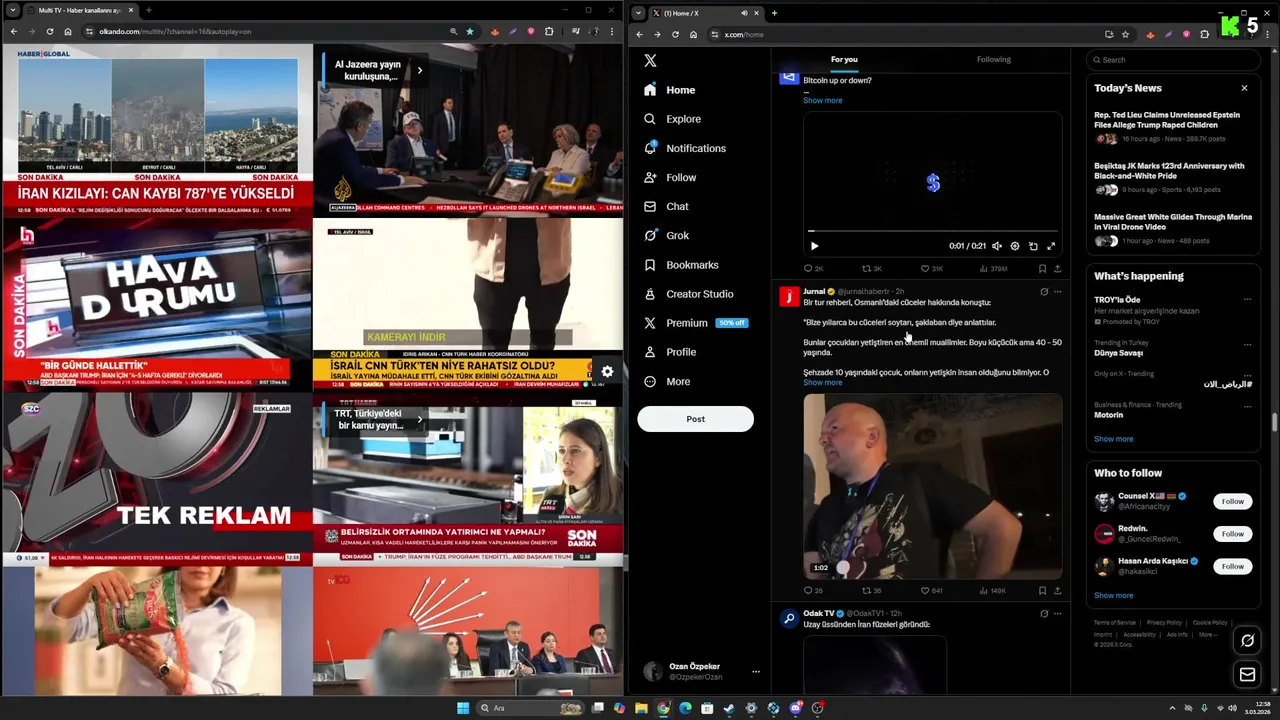Open Home in the X sidebar

[670, 90]
